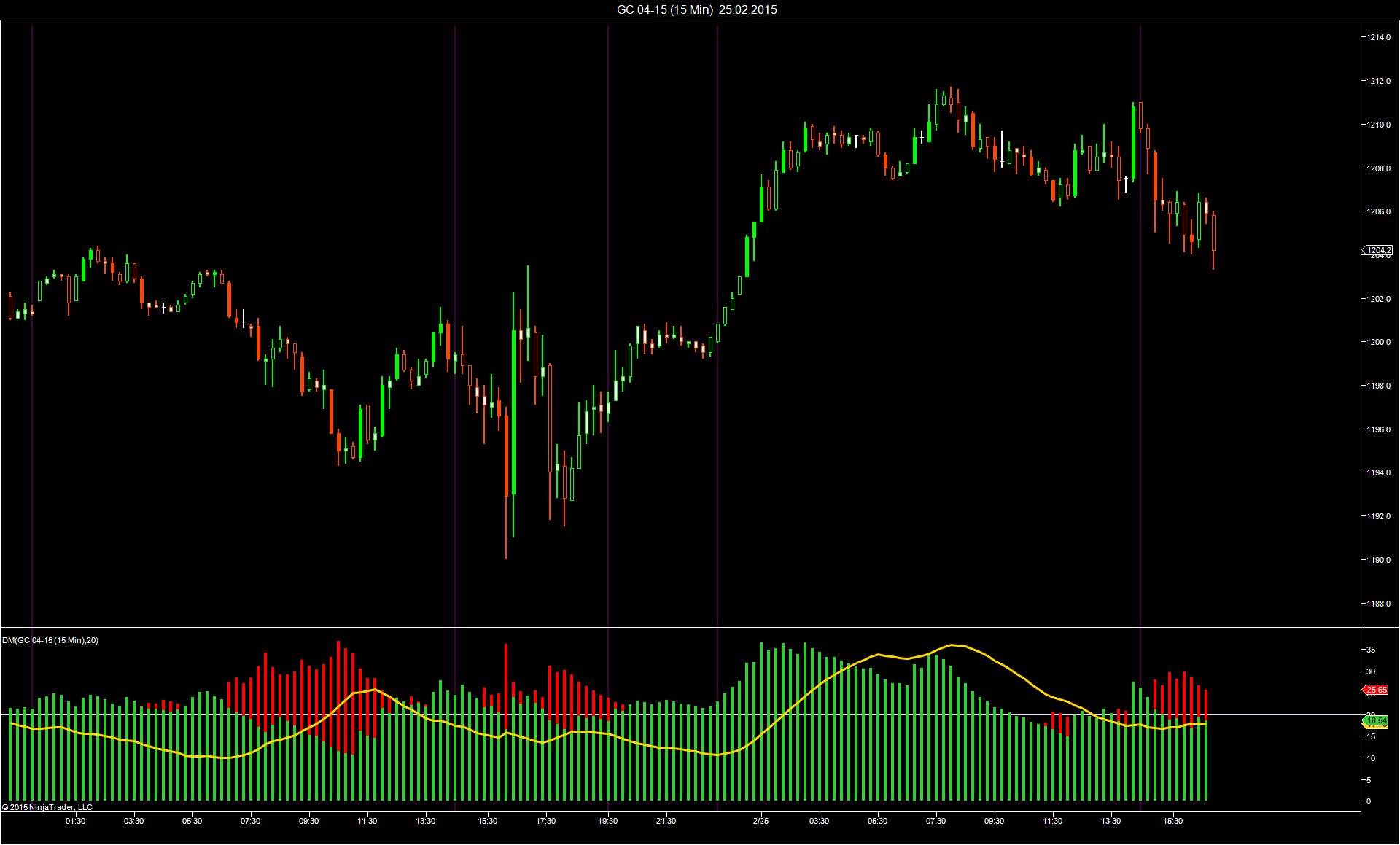Click the 1208,0 price axis label
The width and height of the screenshot is (1400, 845).
pos(1378,168)
